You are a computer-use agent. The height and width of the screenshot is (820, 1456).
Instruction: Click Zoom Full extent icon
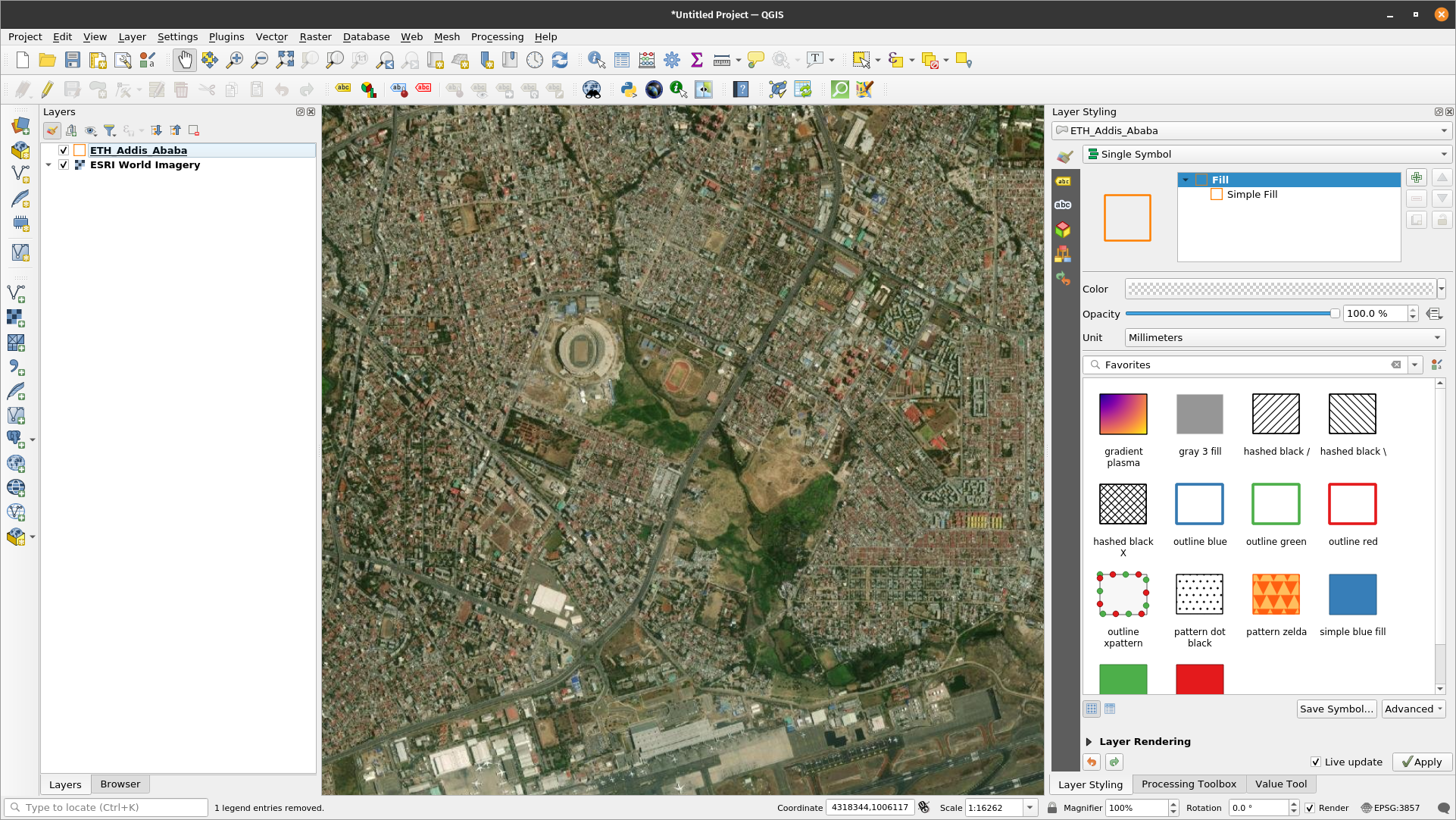pos(285,61)
